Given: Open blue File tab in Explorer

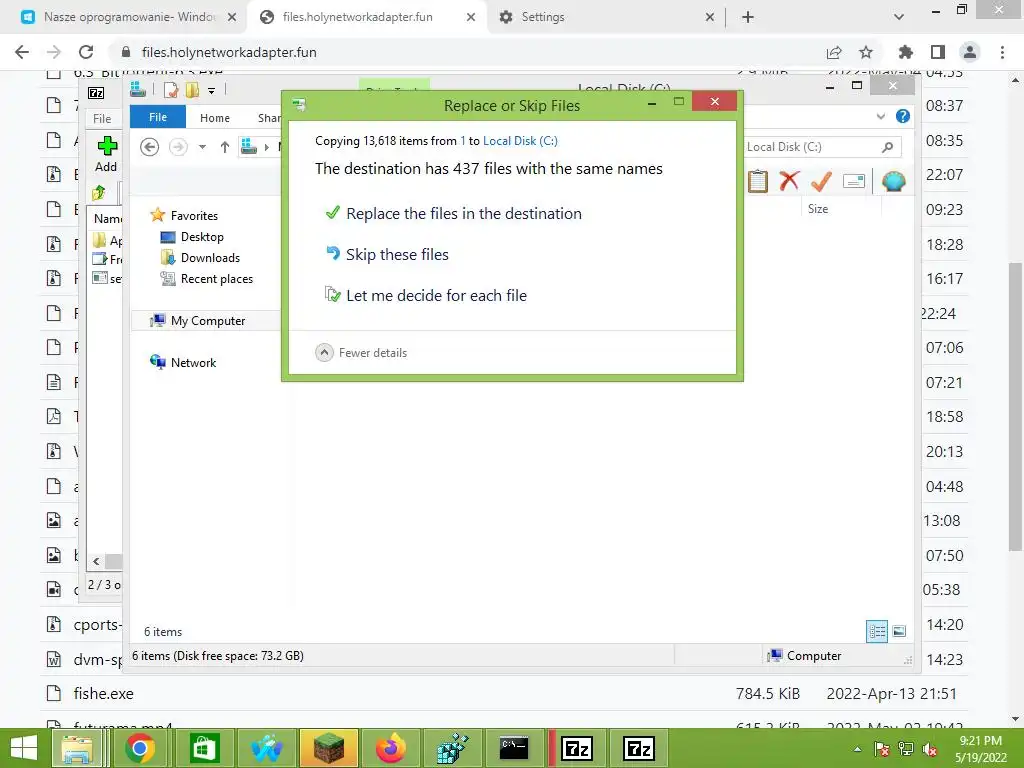Looking at the screenshot, I should [158, 117].
